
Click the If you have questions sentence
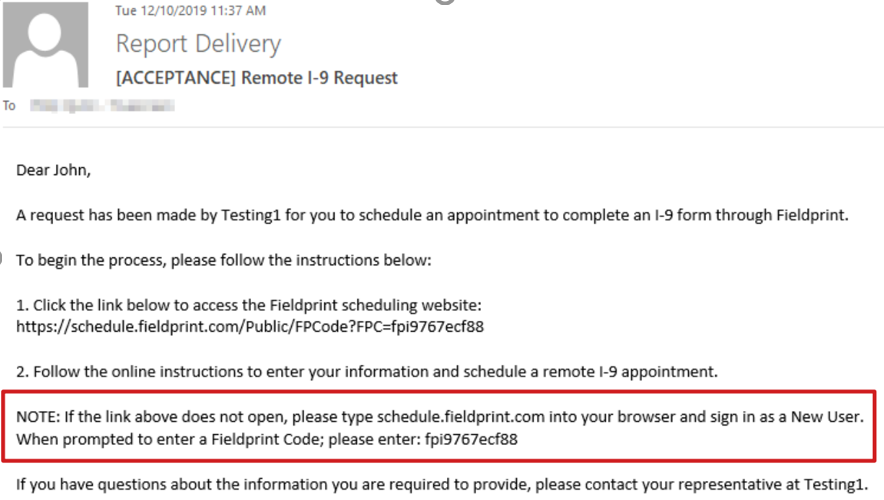coord(441,485)
